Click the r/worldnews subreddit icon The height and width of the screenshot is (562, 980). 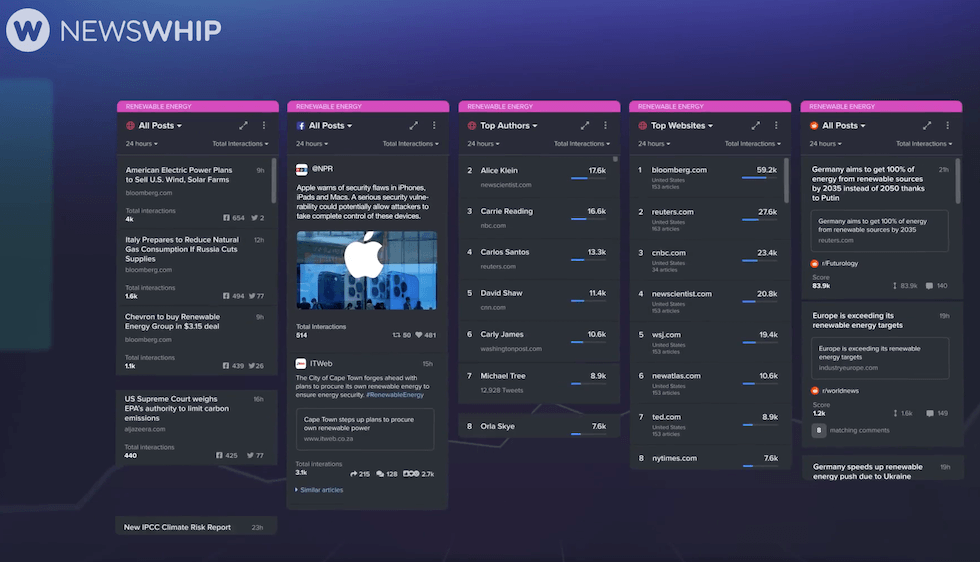(x=815, y=391)
